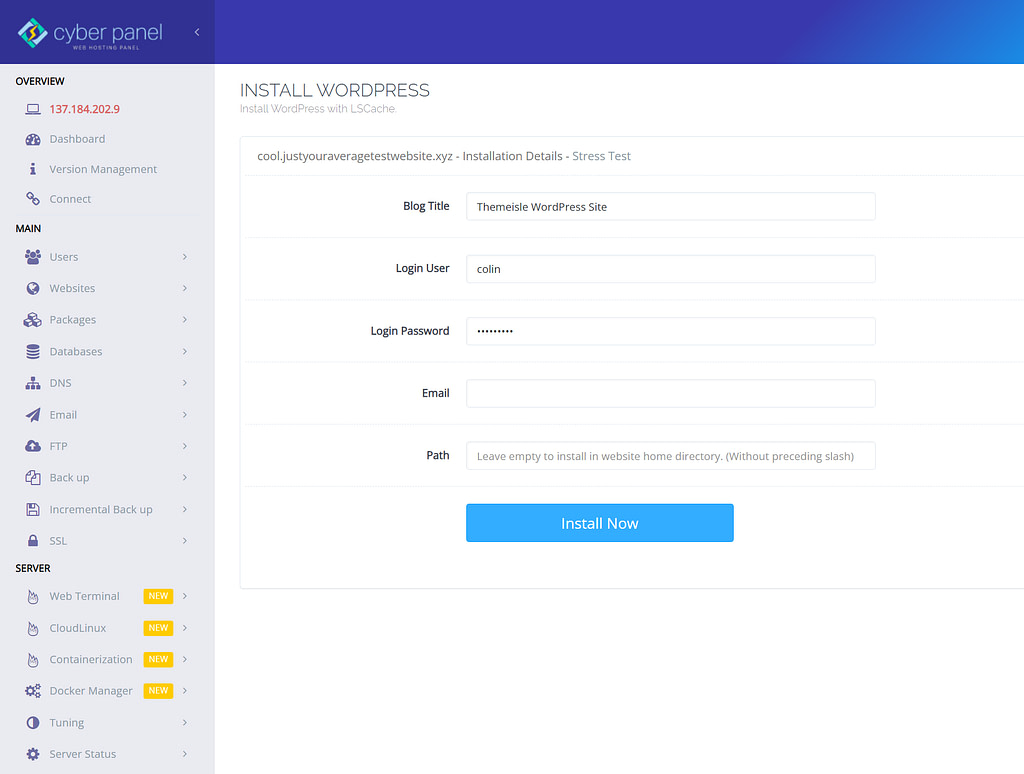
Task: Expand the Web Terminal section
Action: [184, 596]
